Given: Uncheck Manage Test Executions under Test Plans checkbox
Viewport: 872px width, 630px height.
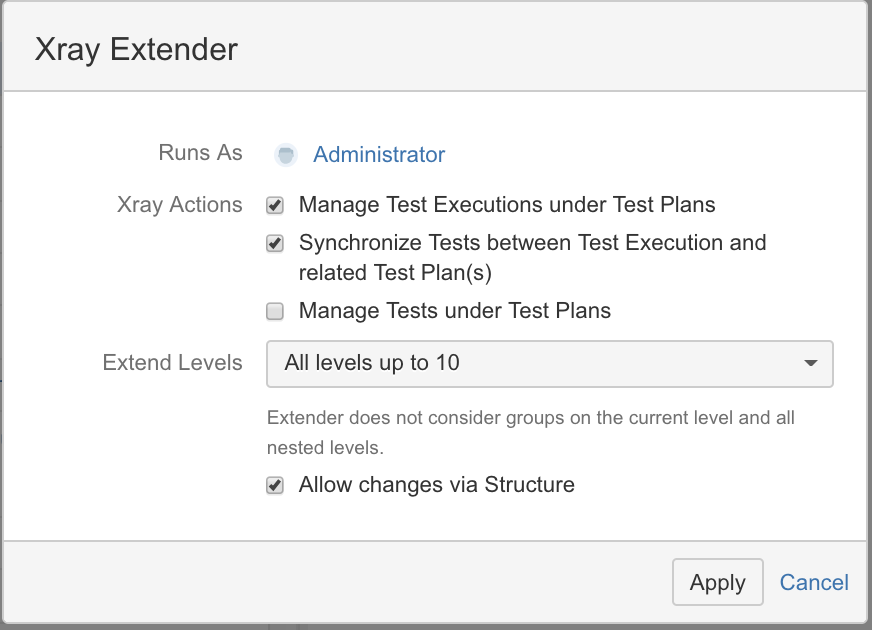Looking at the screenshot, I should [x=275, y=205].
